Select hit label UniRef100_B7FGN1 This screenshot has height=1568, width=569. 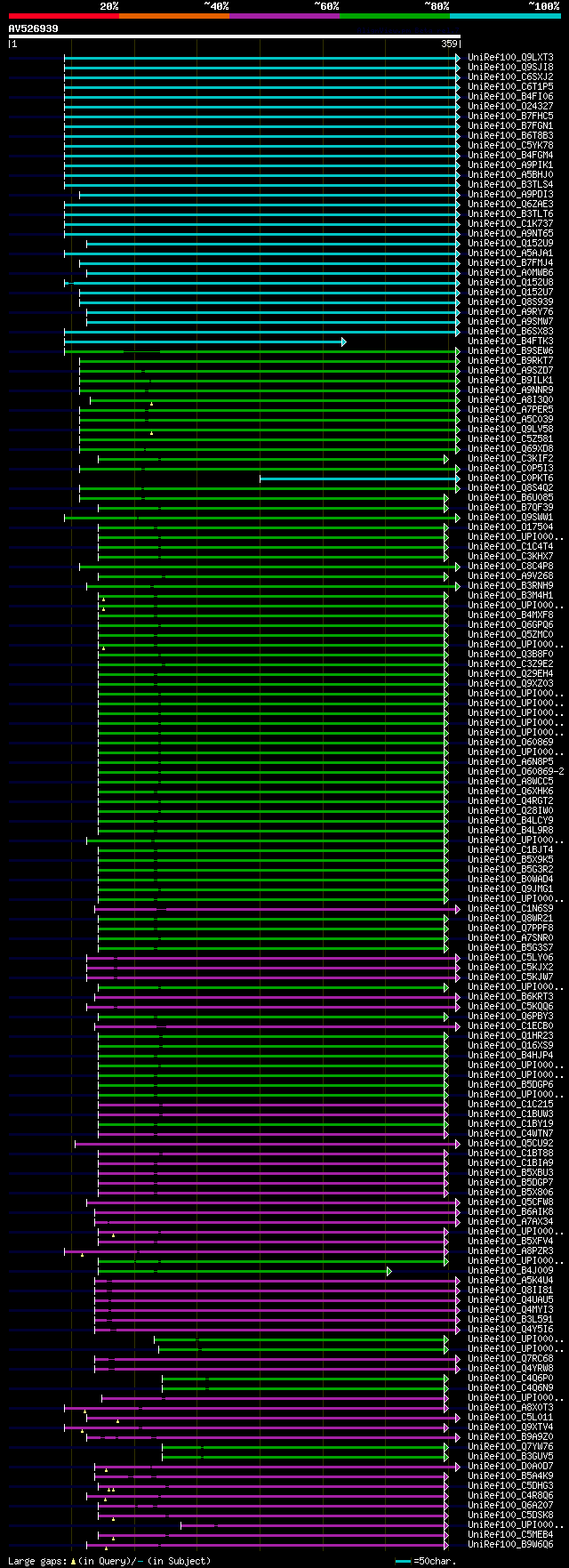(x=510, y=126)
